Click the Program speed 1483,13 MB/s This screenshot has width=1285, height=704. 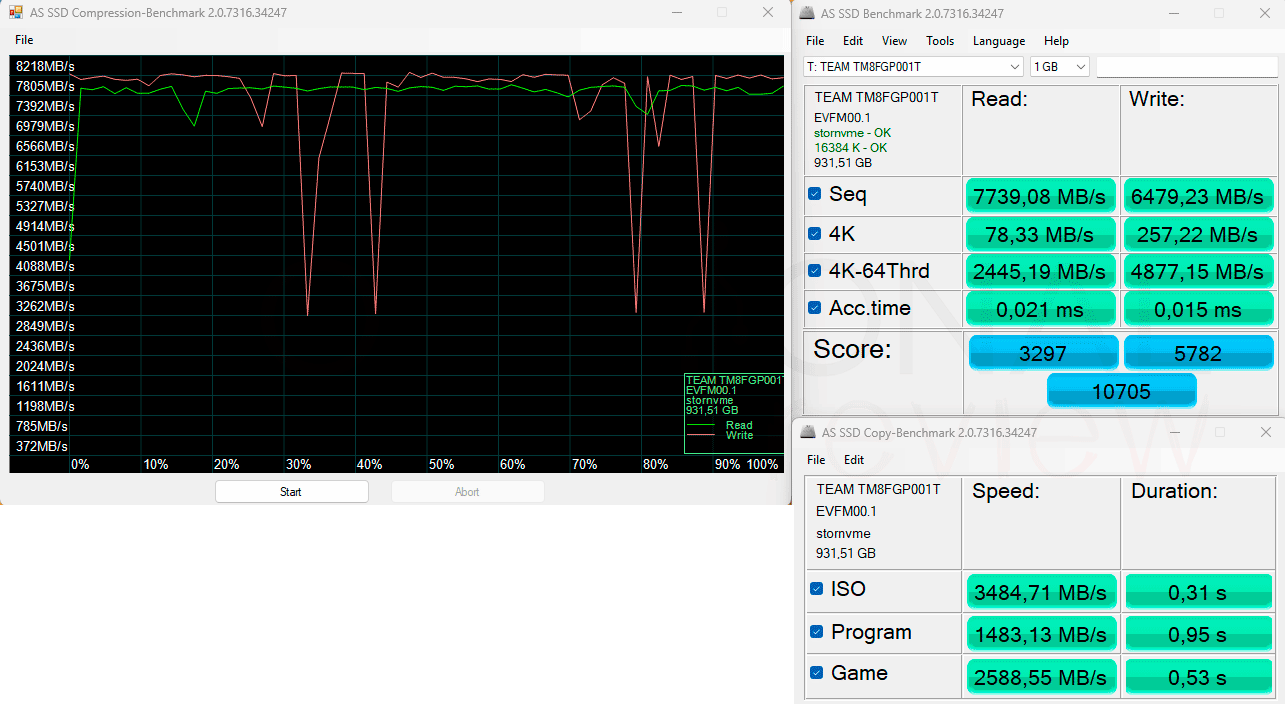click(1041, 635)
